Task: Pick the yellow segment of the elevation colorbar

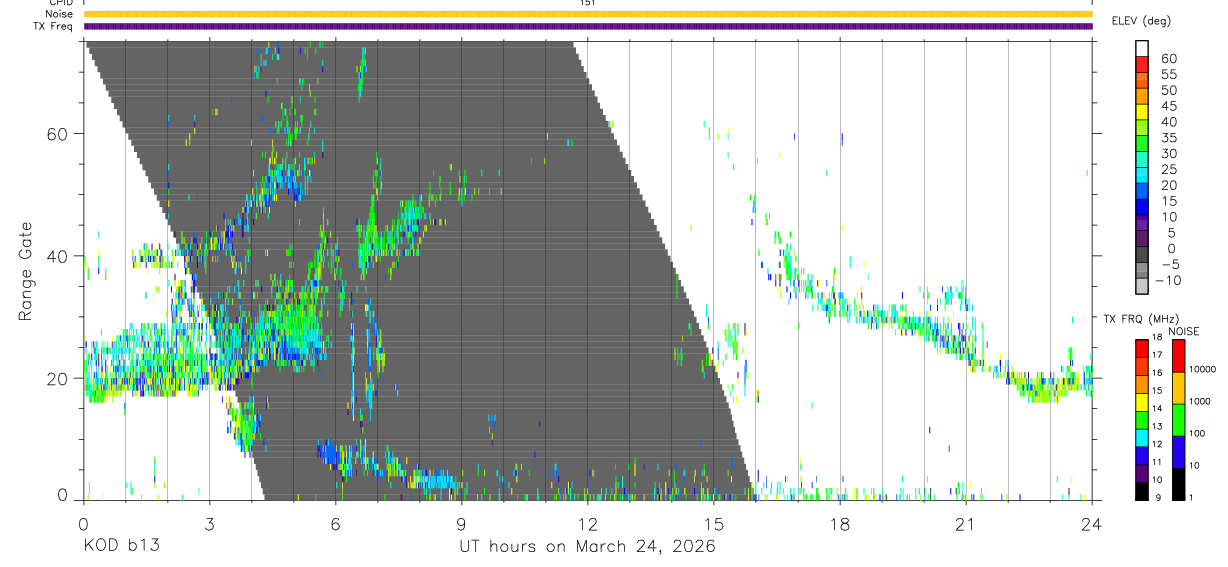Action: tap(1142, 113)
